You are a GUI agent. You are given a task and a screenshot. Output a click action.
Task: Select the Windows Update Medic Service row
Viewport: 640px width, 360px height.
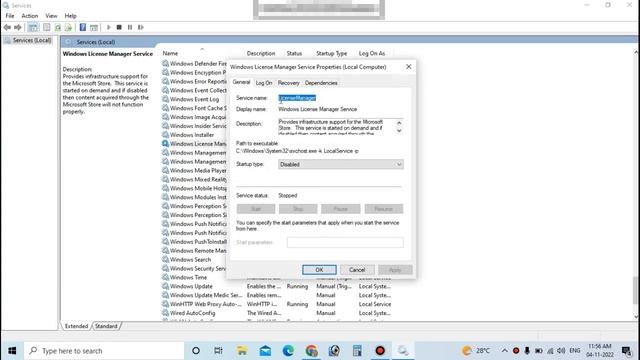click(x=277, y=296)
